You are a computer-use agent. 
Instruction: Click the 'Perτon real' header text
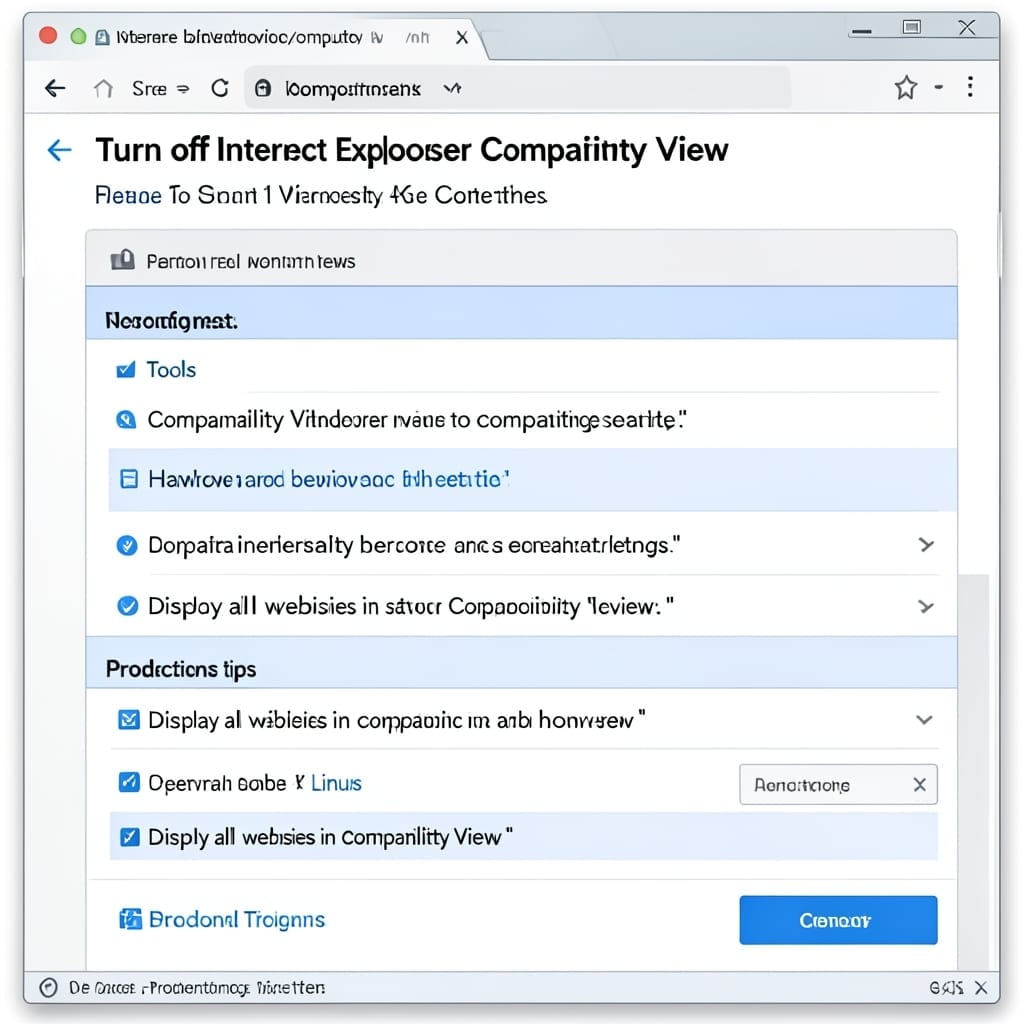251,262
